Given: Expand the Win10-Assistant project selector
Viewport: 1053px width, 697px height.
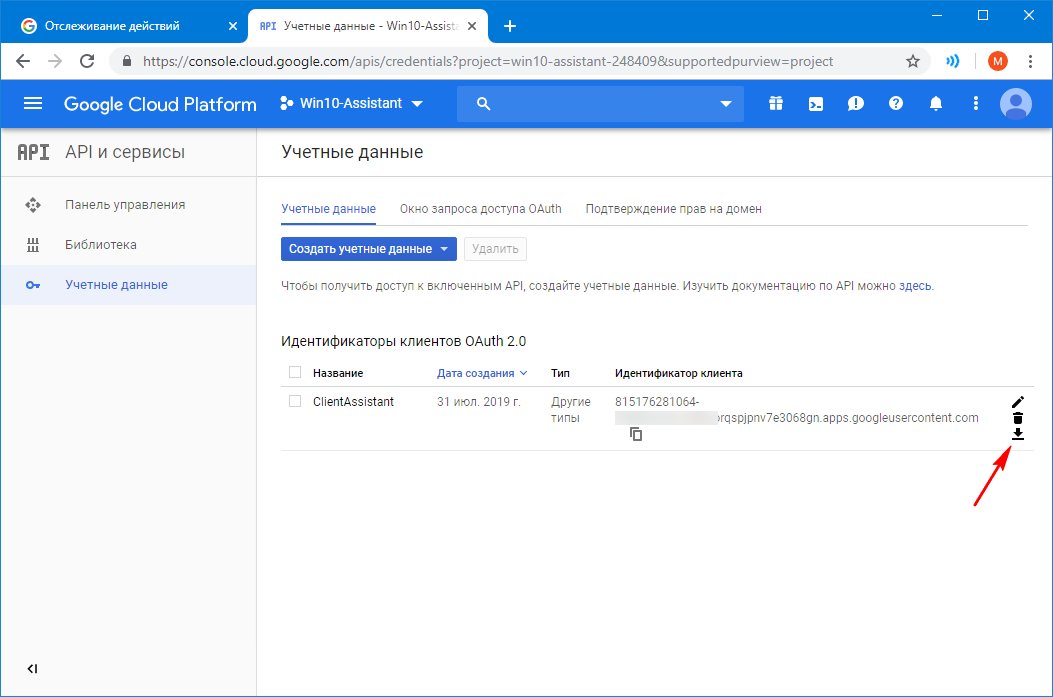Looking at the screenshot, I should tap(351, 104).
